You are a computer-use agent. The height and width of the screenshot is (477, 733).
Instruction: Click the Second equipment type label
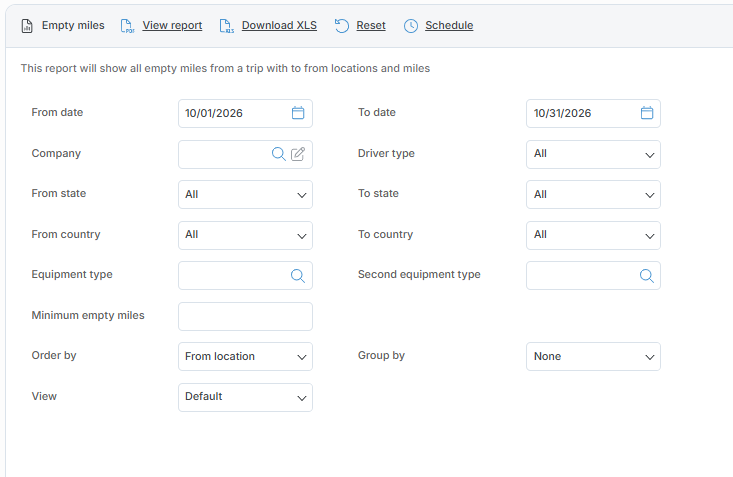(x=419, y=275)
